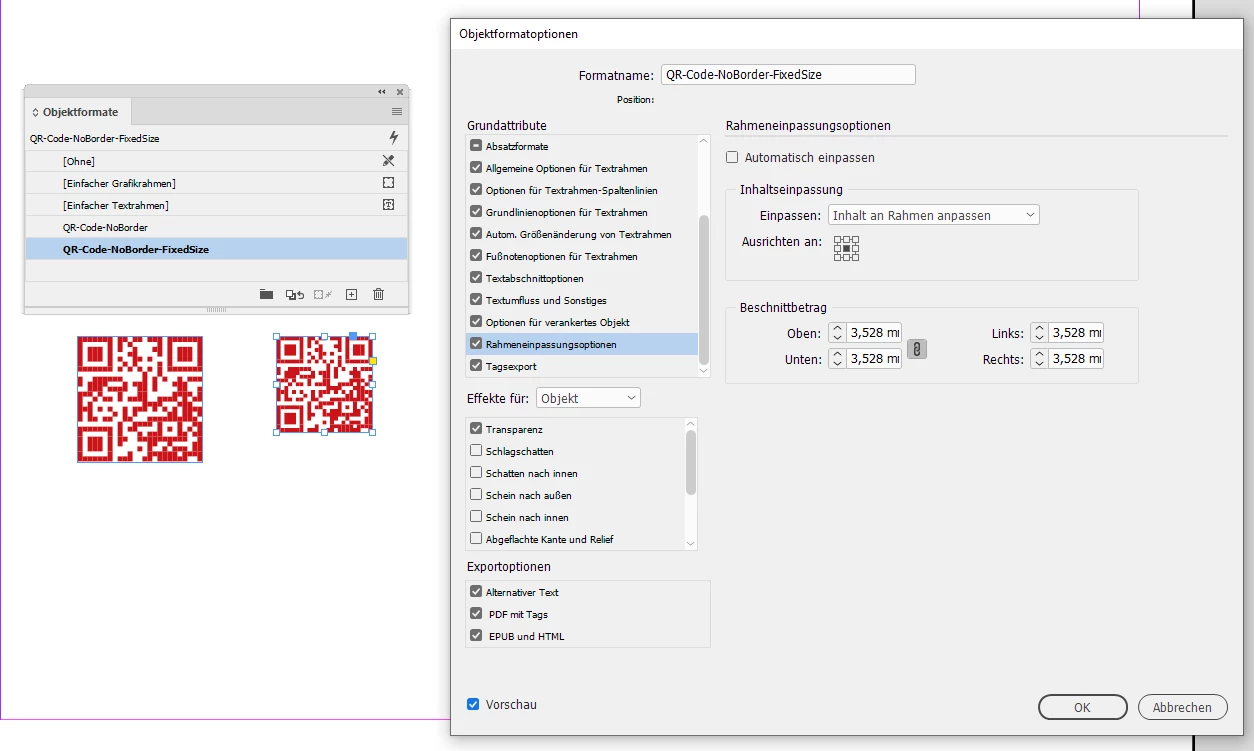Open the Objektformate panel menu icon

coord(397,112)
